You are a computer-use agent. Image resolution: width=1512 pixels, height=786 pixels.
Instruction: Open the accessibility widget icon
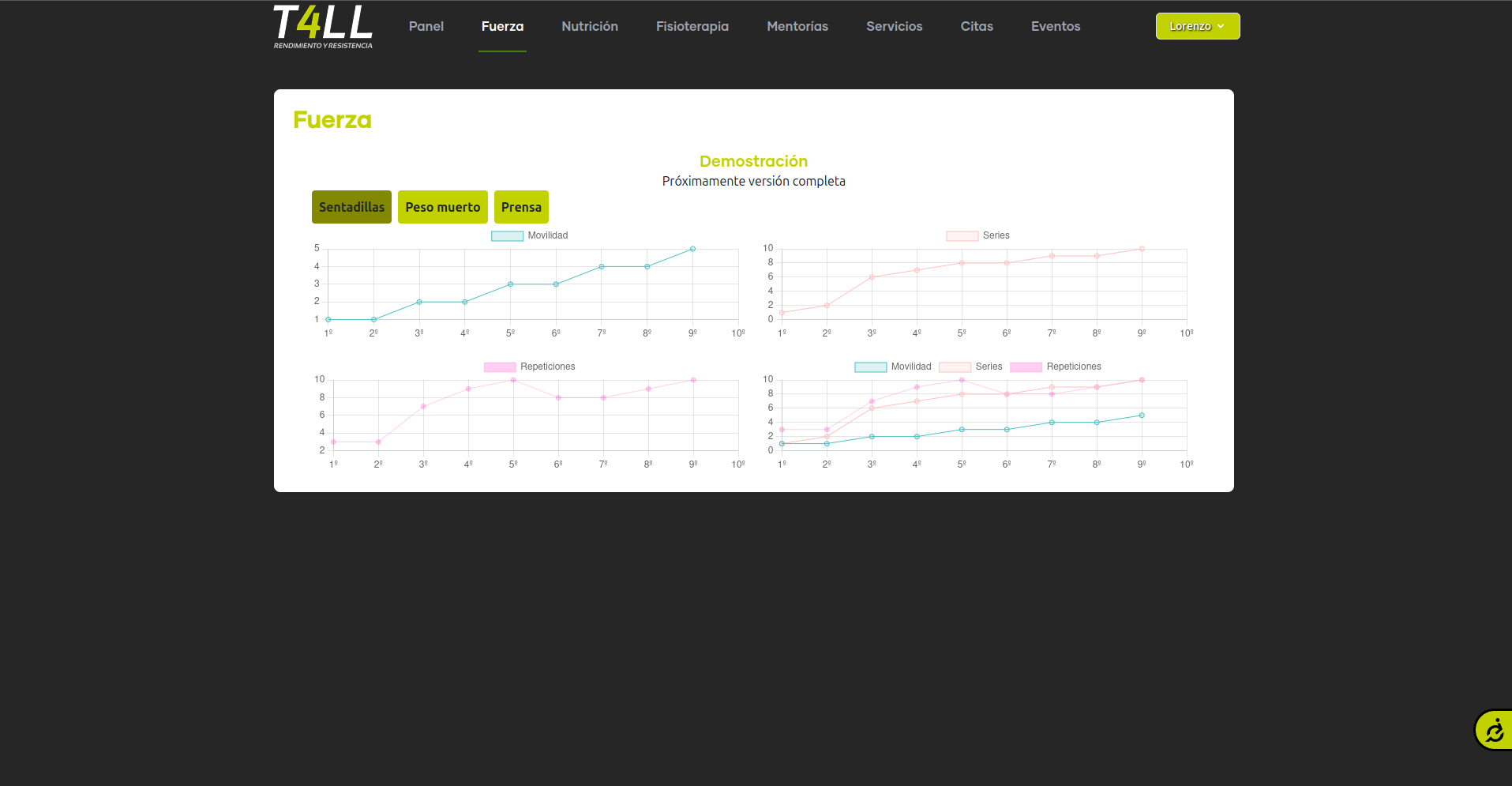click(1494, 730)
